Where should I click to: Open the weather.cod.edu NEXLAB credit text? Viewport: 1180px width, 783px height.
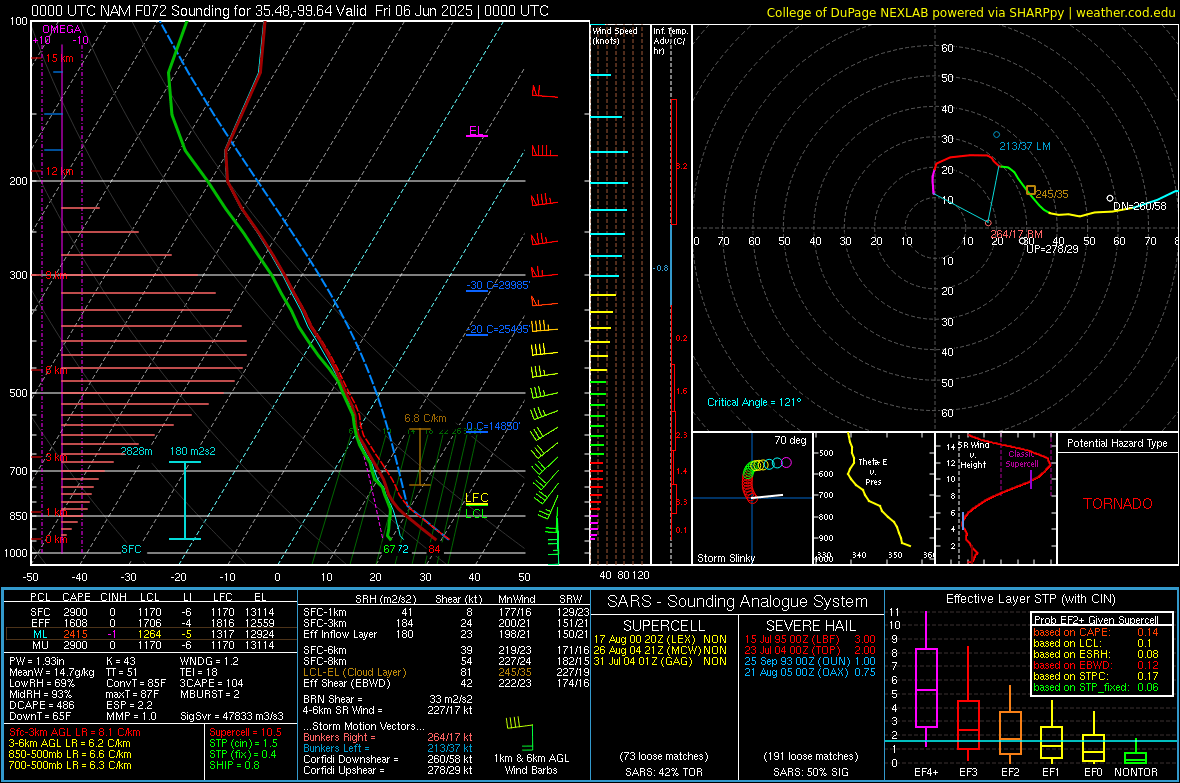click(x=970, y=12)
